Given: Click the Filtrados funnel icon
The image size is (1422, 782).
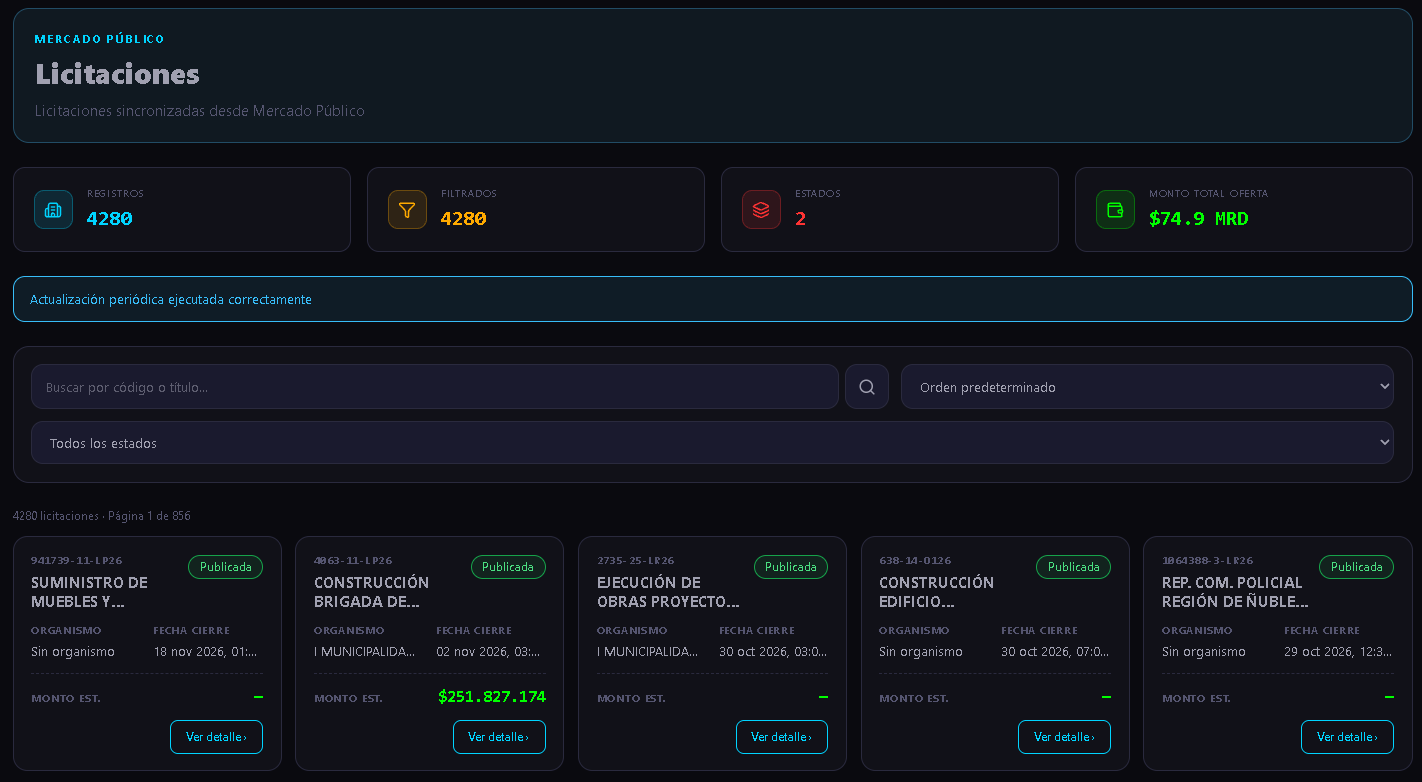Looking at the screenshot, I should click(x=407, y=210).
